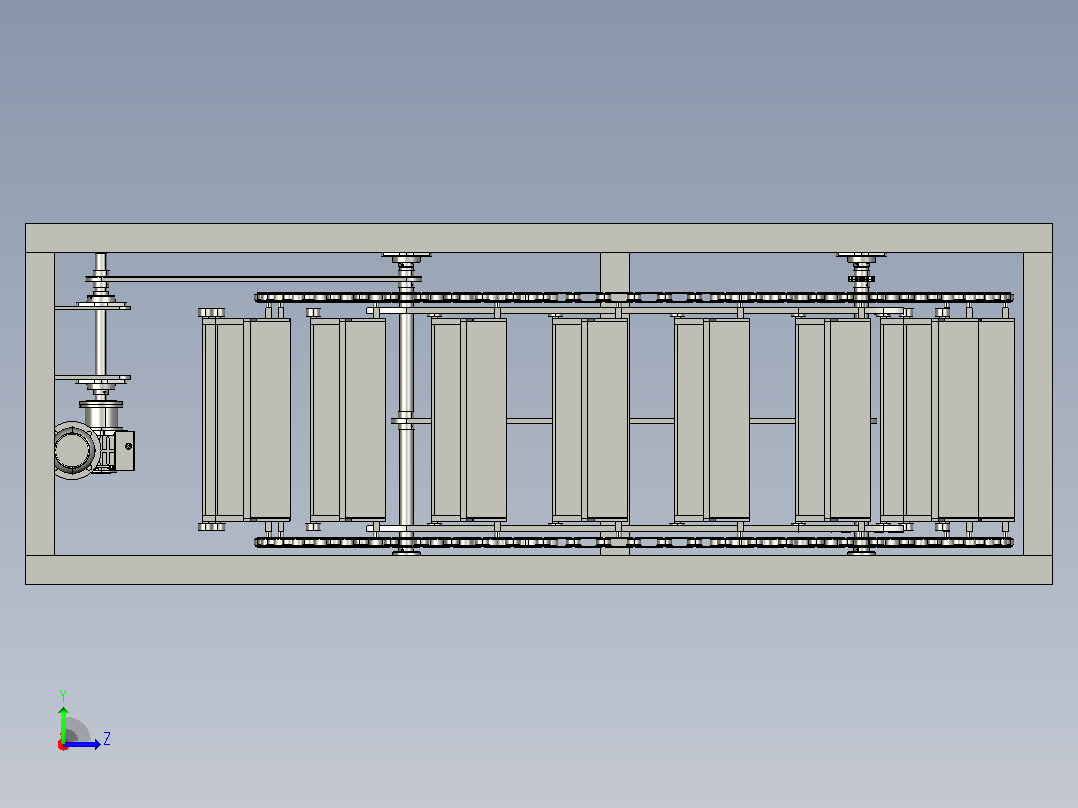
Task: Select the red X axis origin dot
Action: (63, 745)
